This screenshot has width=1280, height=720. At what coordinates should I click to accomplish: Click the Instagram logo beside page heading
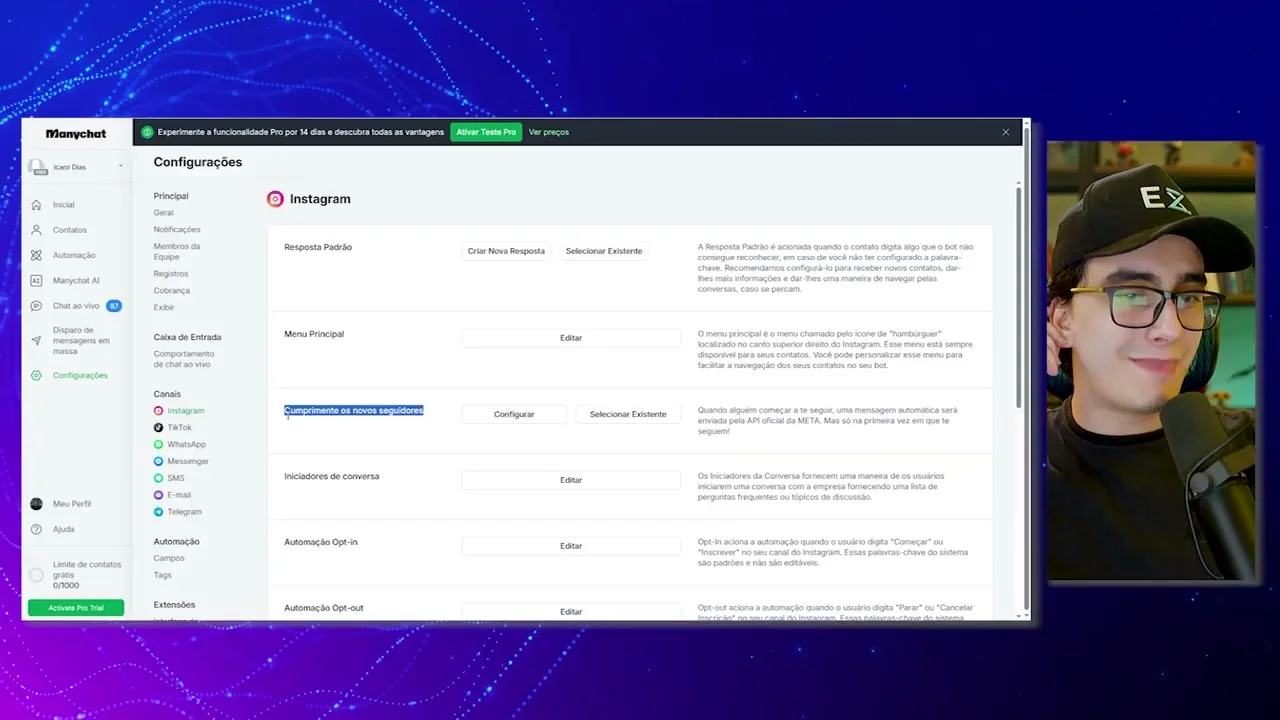pyautogui.click(x=275, y=199)
